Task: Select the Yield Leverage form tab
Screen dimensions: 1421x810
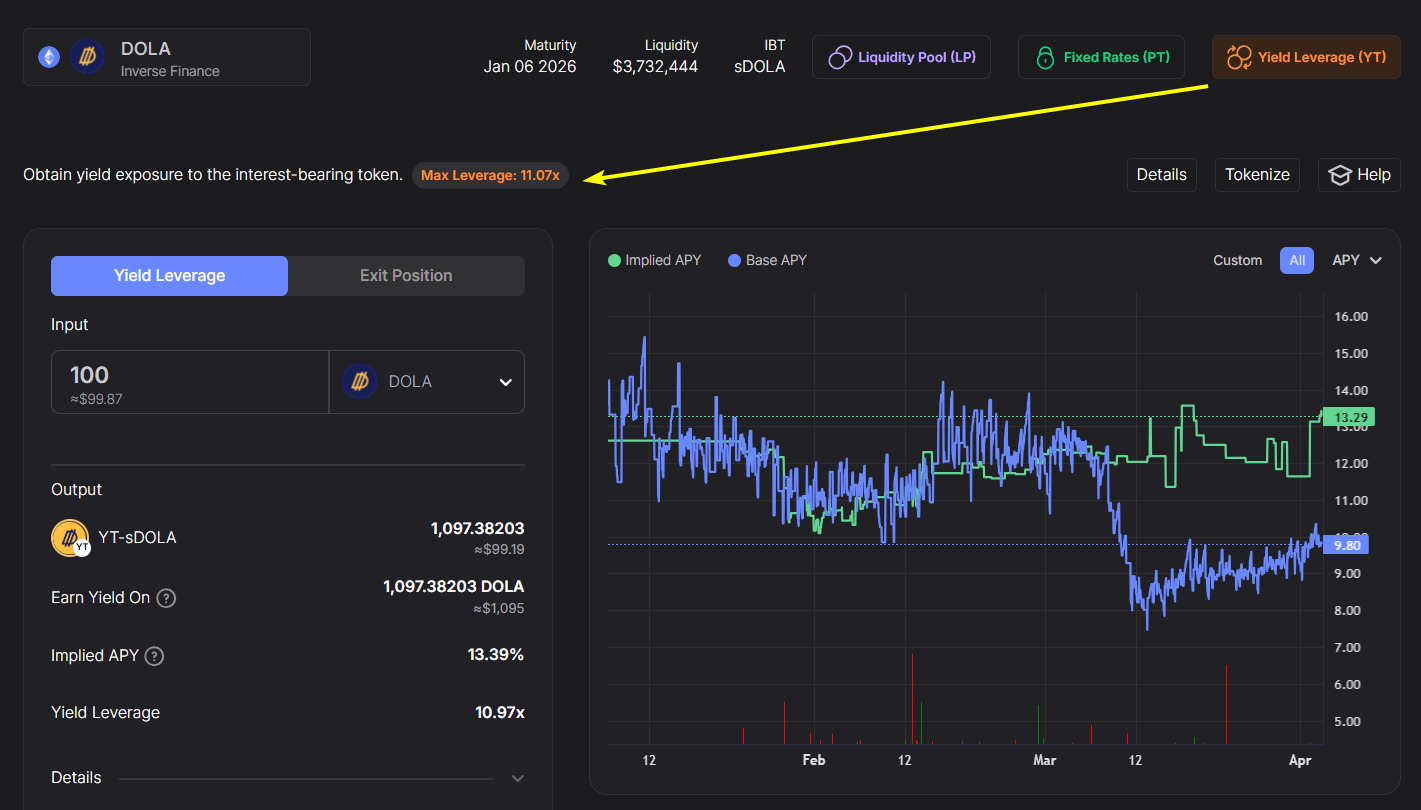Action: click(169, 276)
